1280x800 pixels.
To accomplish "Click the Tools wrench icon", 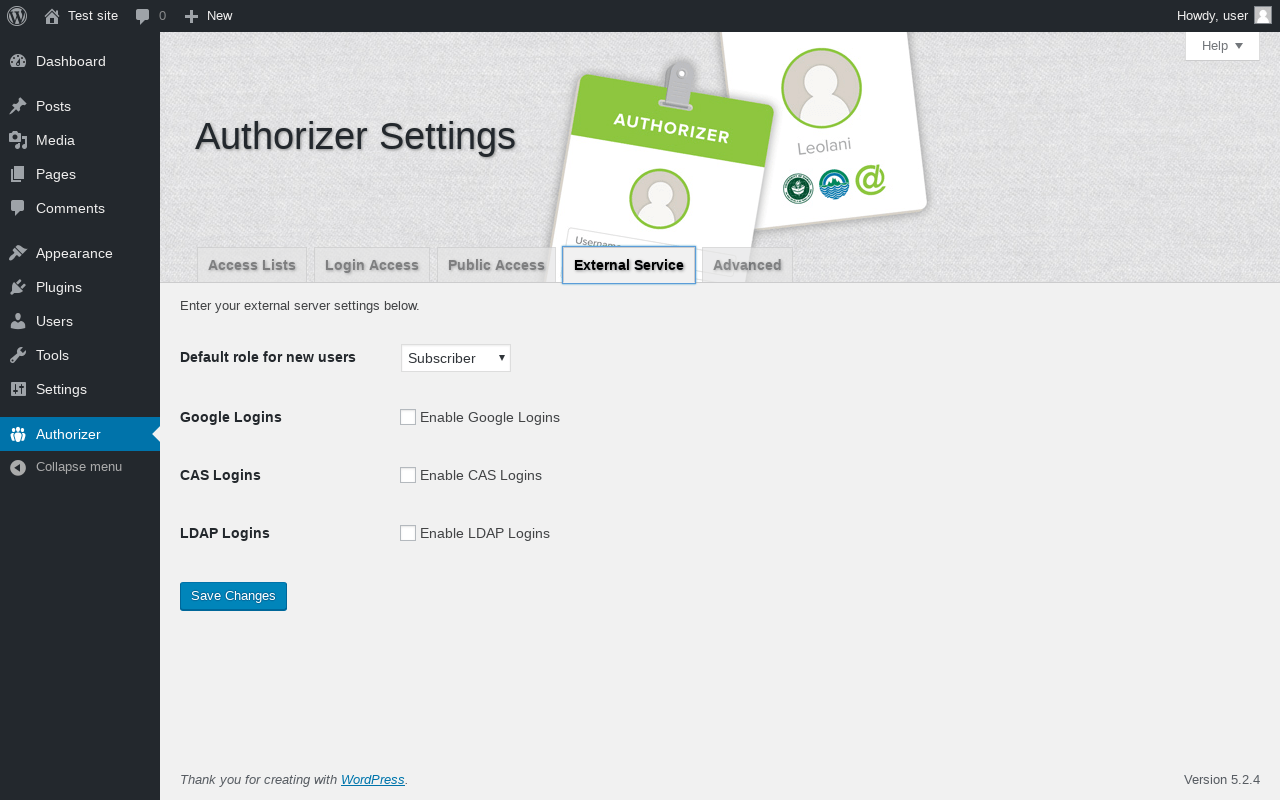I will 18,355.
